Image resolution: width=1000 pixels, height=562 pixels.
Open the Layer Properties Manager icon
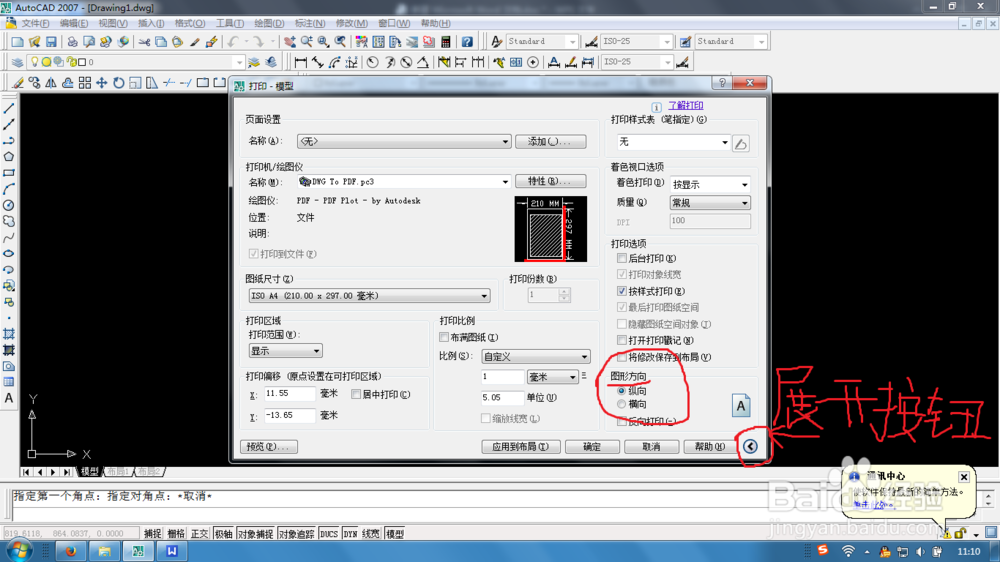(x=17, y=62)
